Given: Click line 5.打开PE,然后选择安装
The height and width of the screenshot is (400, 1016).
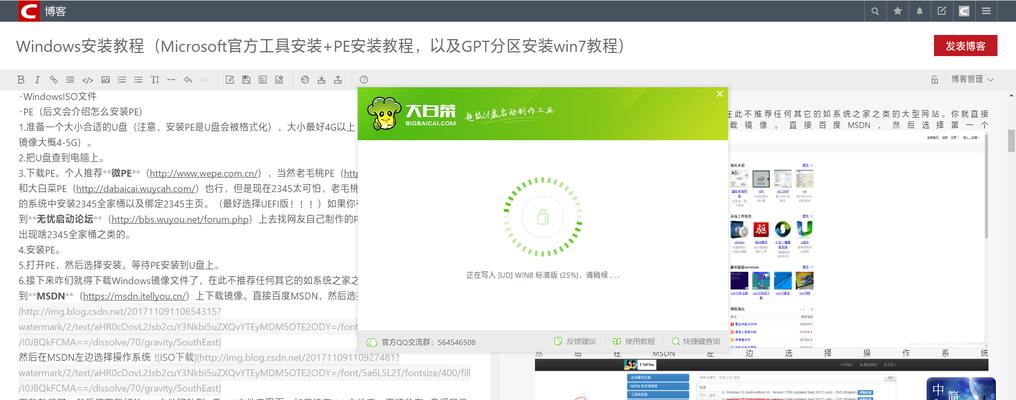Looking at the screenshot, I should pos(119,265).
